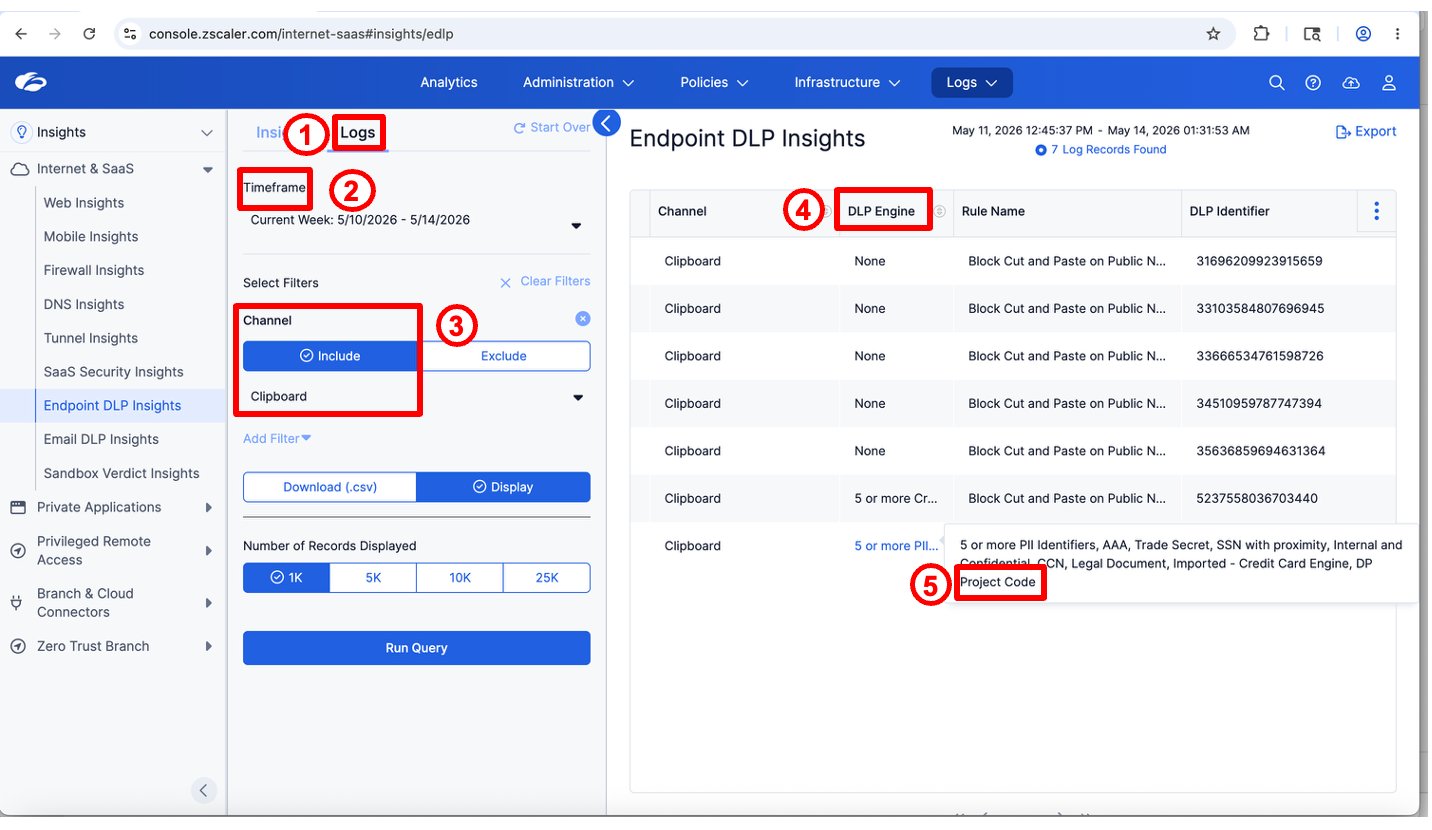1432x830 pixels.
Task: Click the 7 Log Records Found link
Action: [1101, 149]
